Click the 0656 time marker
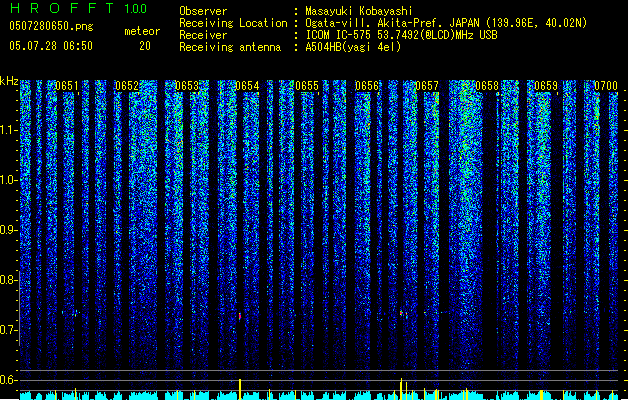The width and height of the screenshot is (629, 400). click(x=367, y=86)
